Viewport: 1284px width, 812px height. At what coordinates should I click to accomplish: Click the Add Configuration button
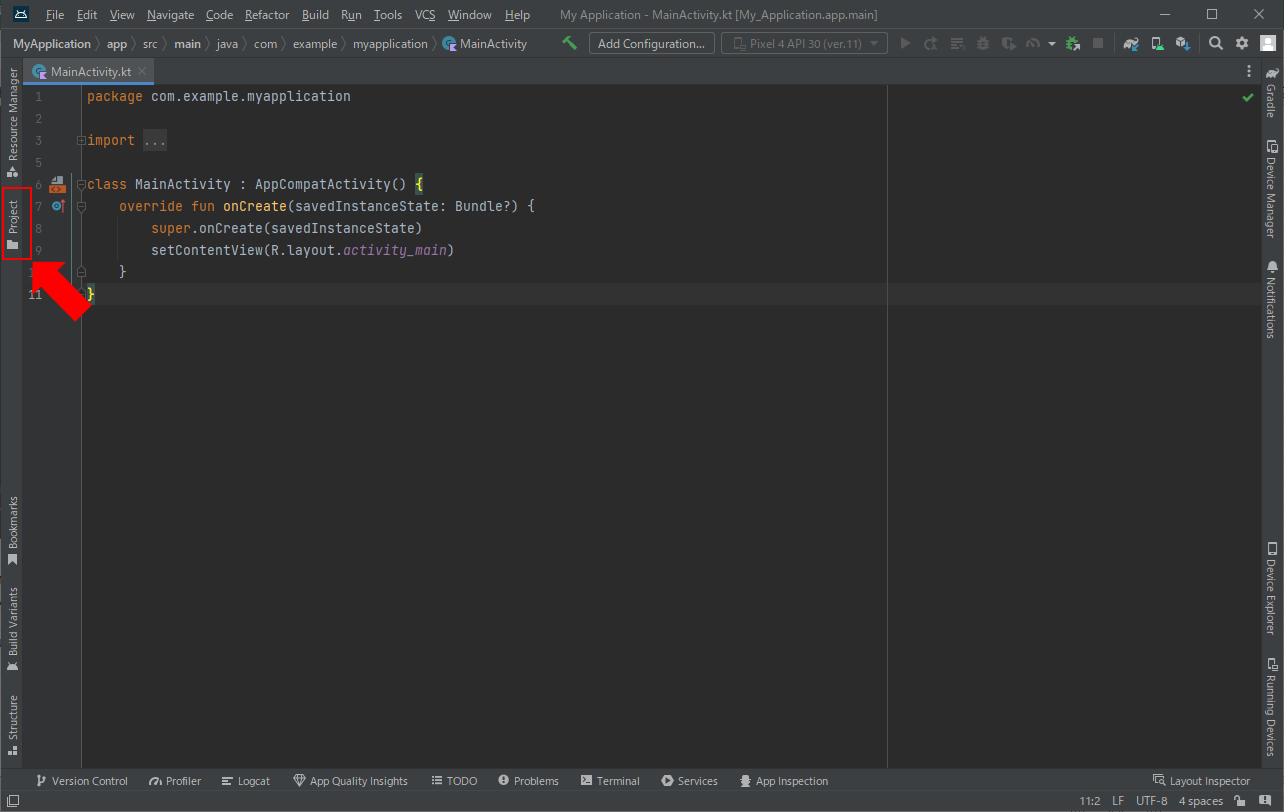point(652,43)
